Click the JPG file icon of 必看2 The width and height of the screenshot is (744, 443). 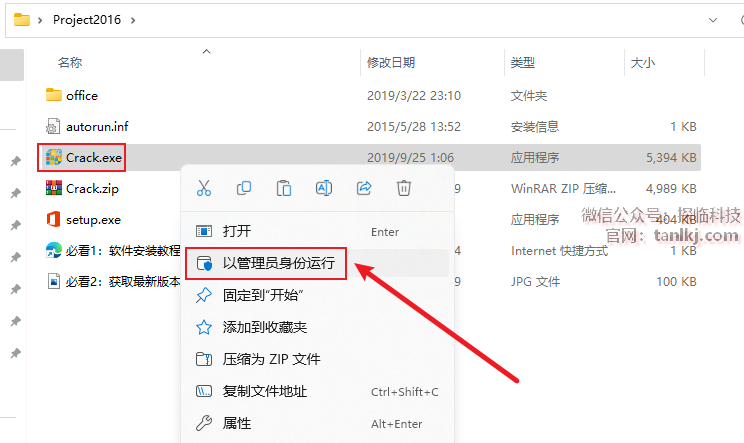point(54,281)
